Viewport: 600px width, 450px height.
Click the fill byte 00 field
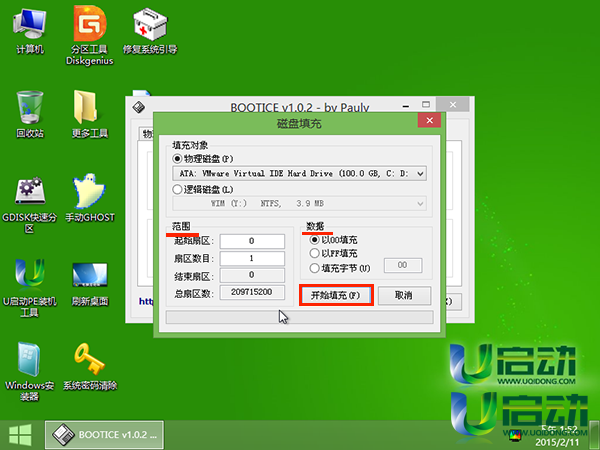click(403, 265)
